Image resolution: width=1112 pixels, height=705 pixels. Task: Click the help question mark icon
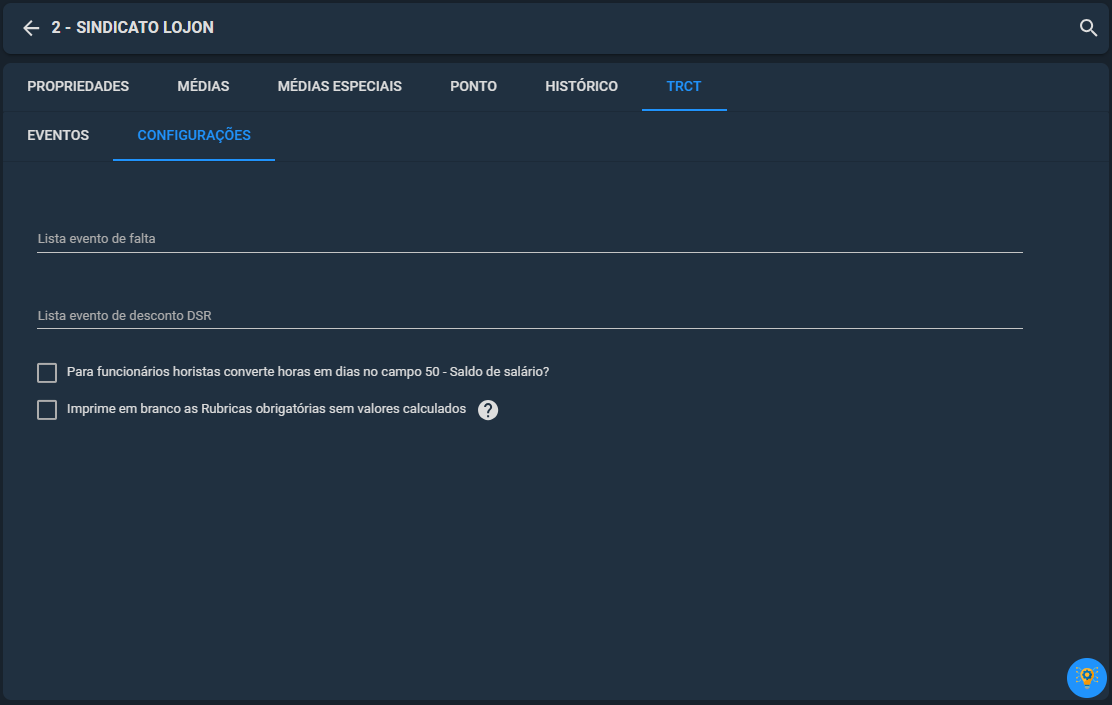(488, 410)
